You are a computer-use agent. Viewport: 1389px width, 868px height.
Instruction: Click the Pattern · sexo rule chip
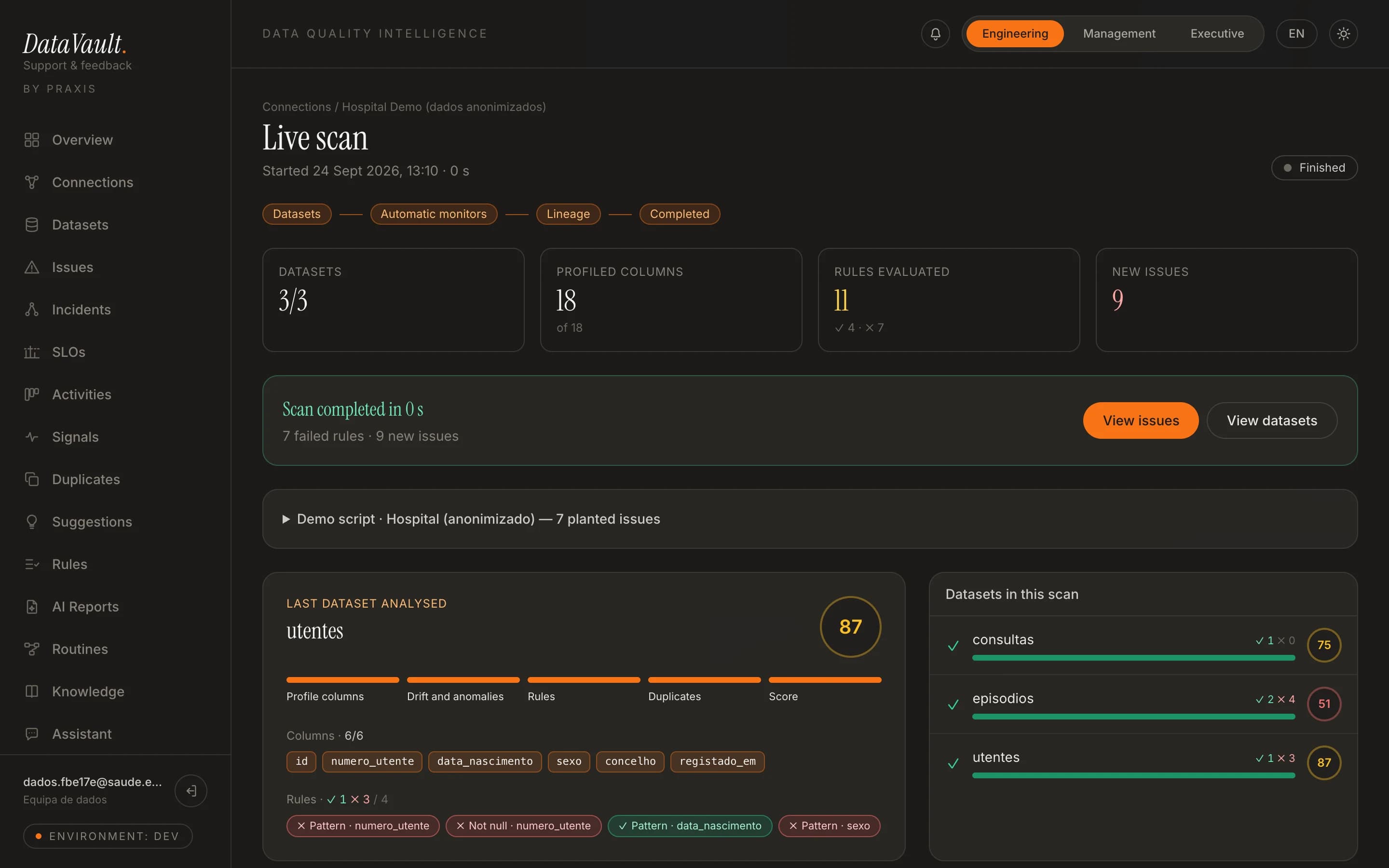tap(829, 826)
